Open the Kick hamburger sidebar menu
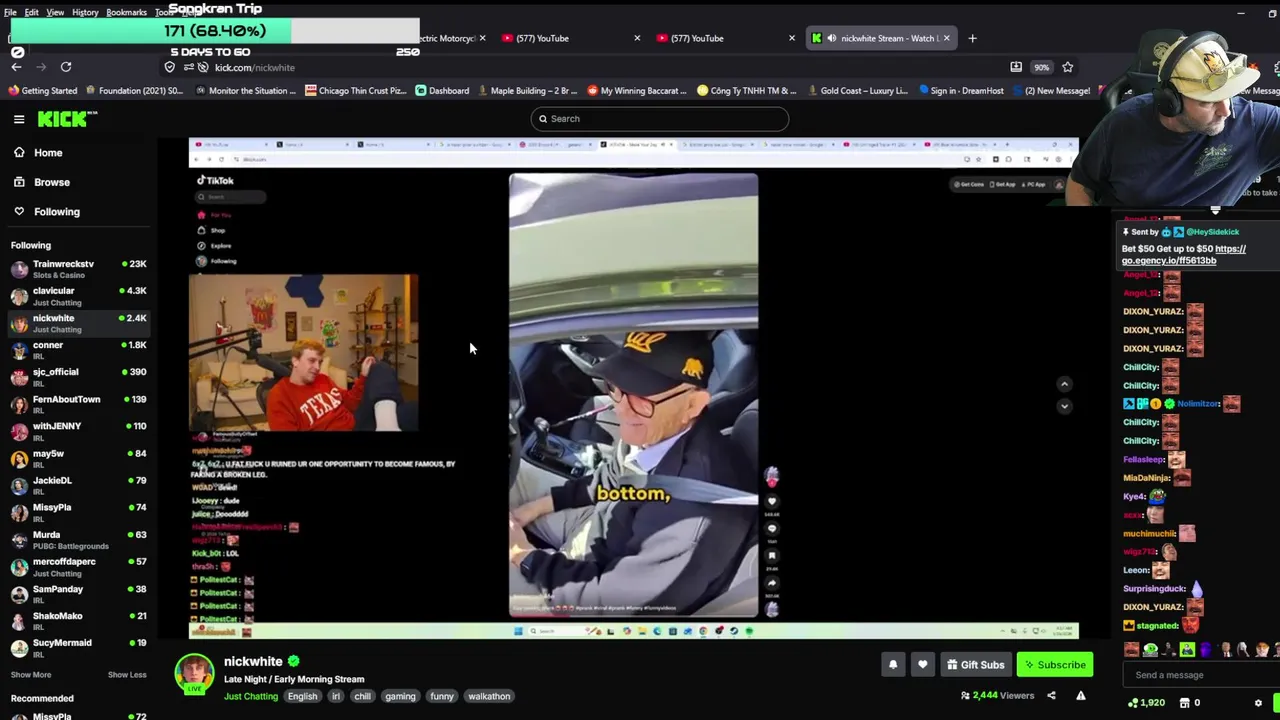 click(19, 119)
